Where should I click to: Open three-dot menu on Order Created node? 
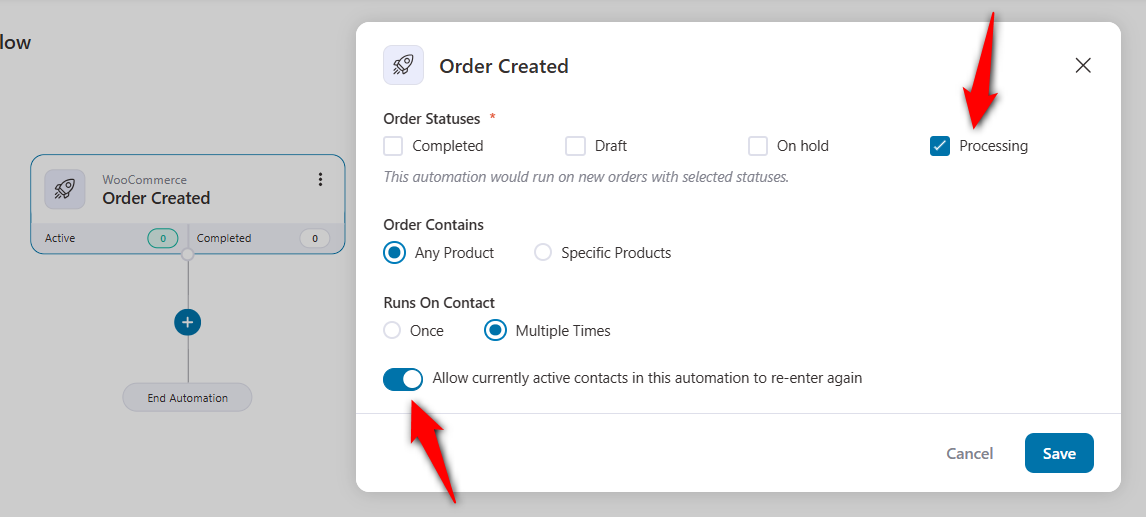(x=320, y=180)
